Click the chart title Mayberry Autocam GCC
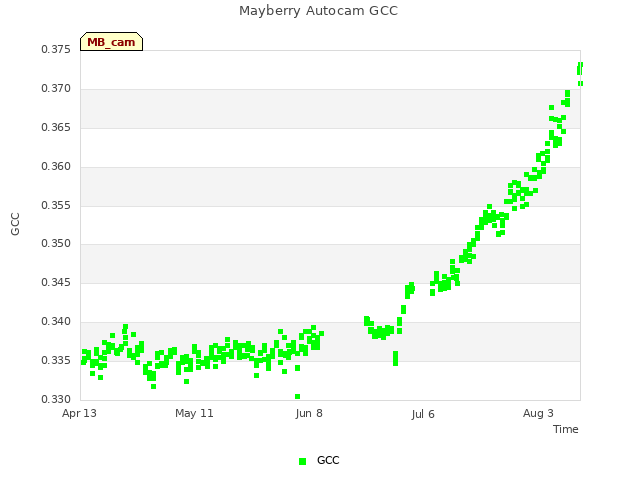This screenshot has height=480, width=640. tap(318, 11)
